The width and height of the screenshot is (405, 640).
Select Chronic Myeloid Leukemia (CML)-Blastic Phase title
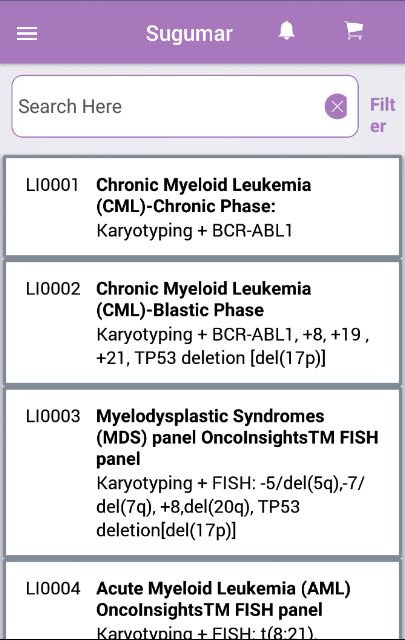coord(203,299)
